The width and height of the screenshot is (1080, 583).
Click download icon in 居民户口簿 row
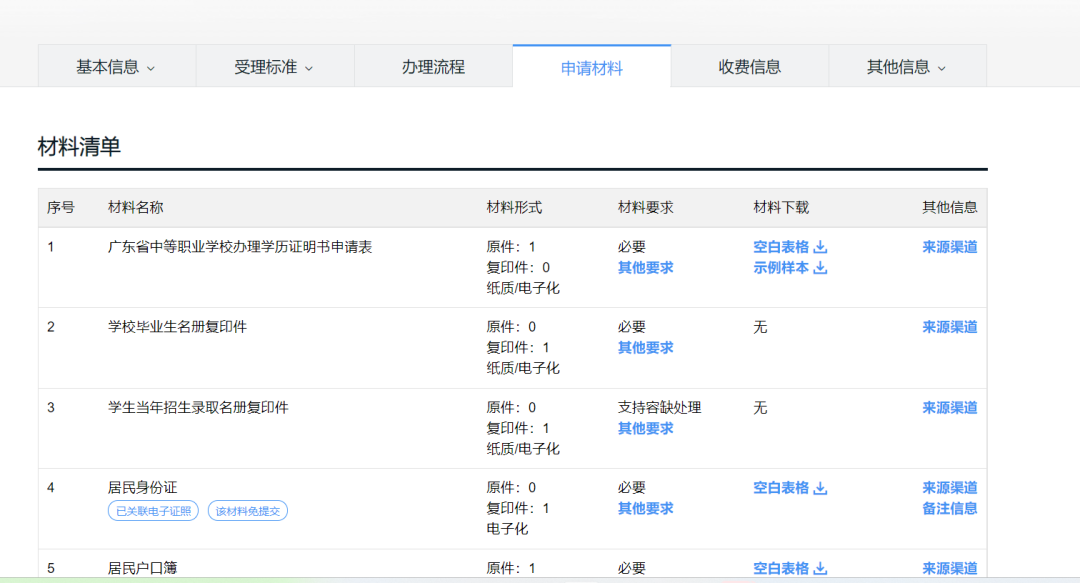coord(820,568)
